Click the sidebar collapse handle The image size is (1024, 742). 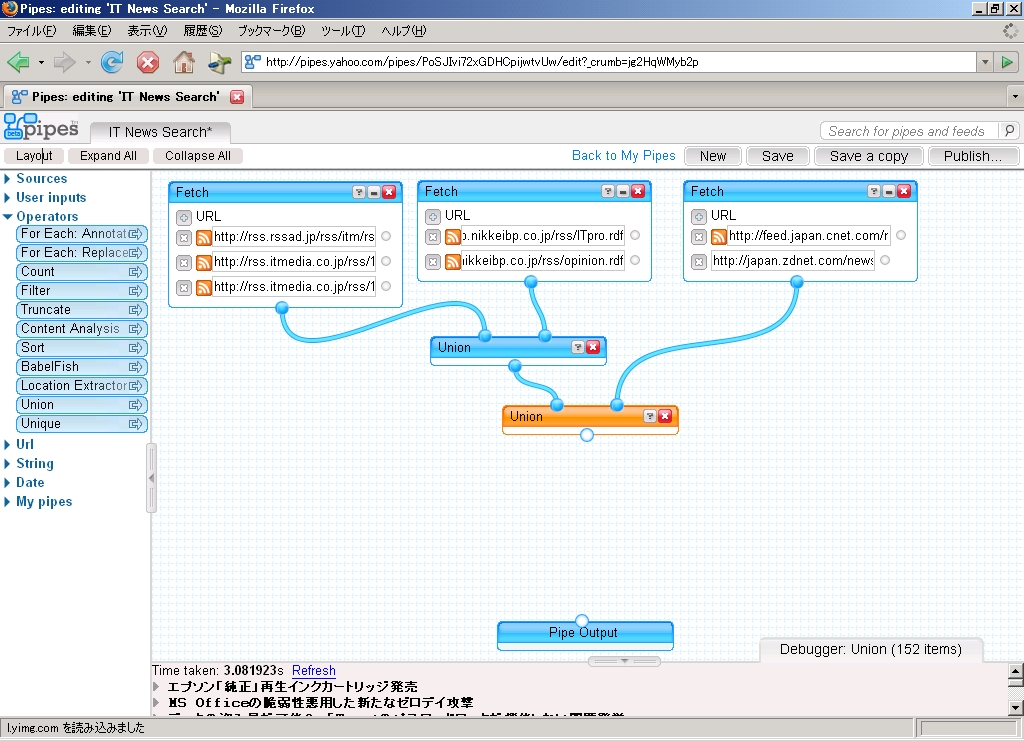tap(152, 478)
